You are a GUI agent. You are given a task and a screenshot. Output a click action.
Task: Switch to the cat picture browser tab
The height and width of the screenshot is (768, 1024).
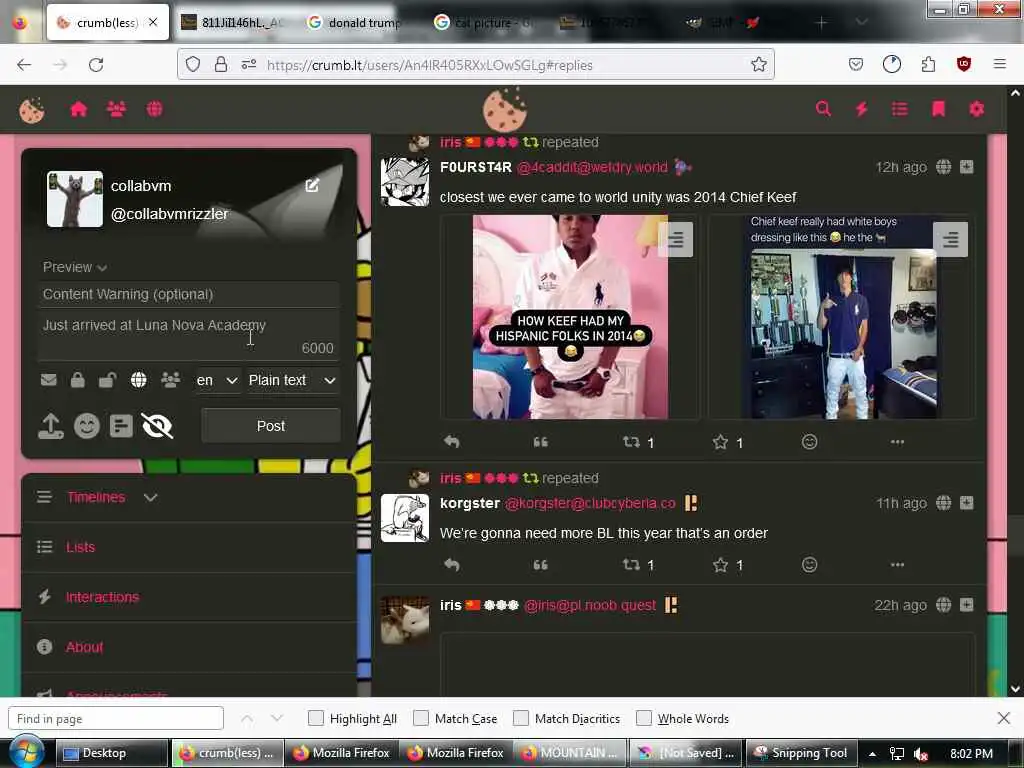click(483, 22)
